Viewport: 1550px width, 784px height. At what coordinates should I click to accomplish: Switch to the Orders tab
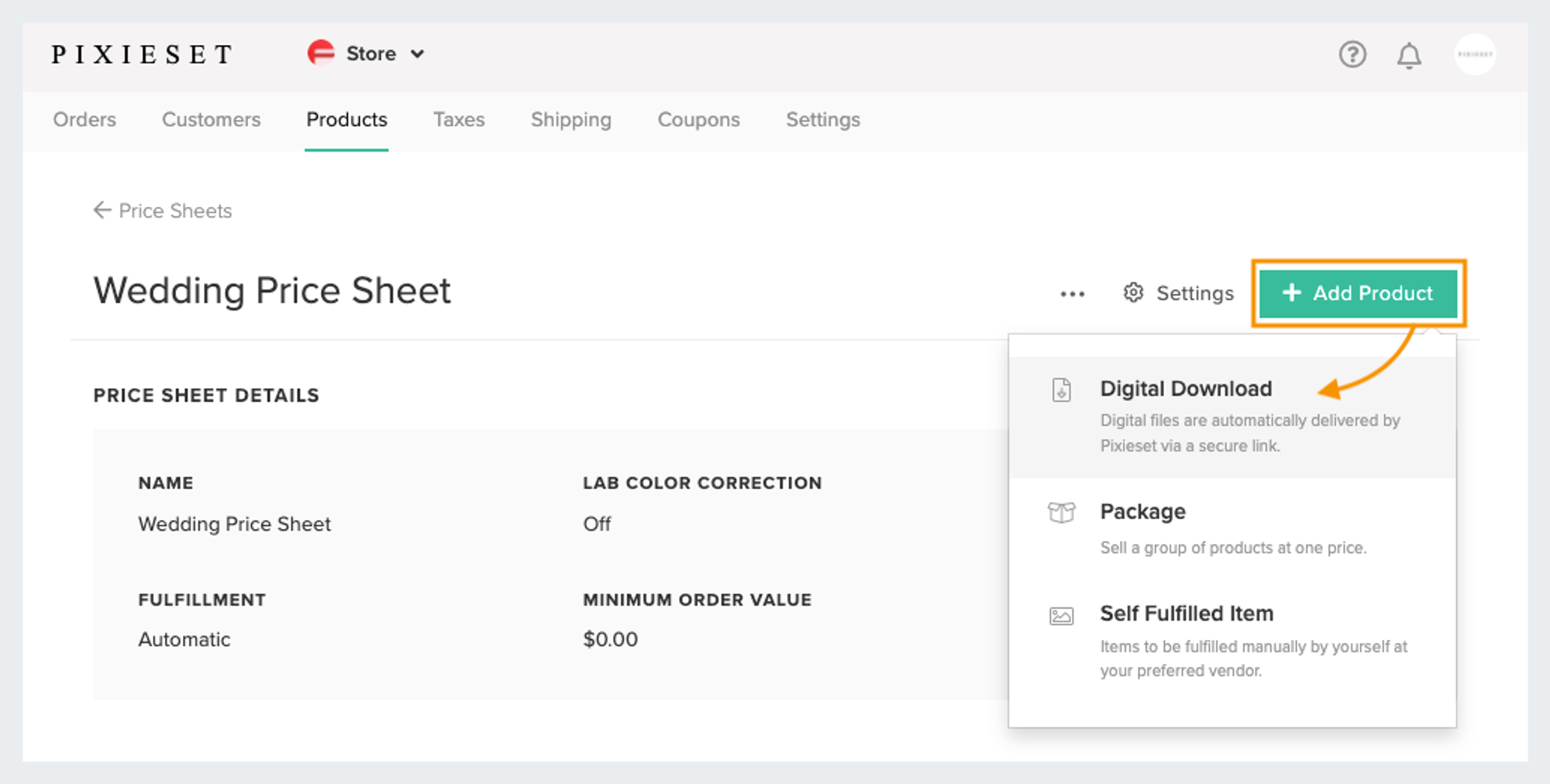point(84,120)
